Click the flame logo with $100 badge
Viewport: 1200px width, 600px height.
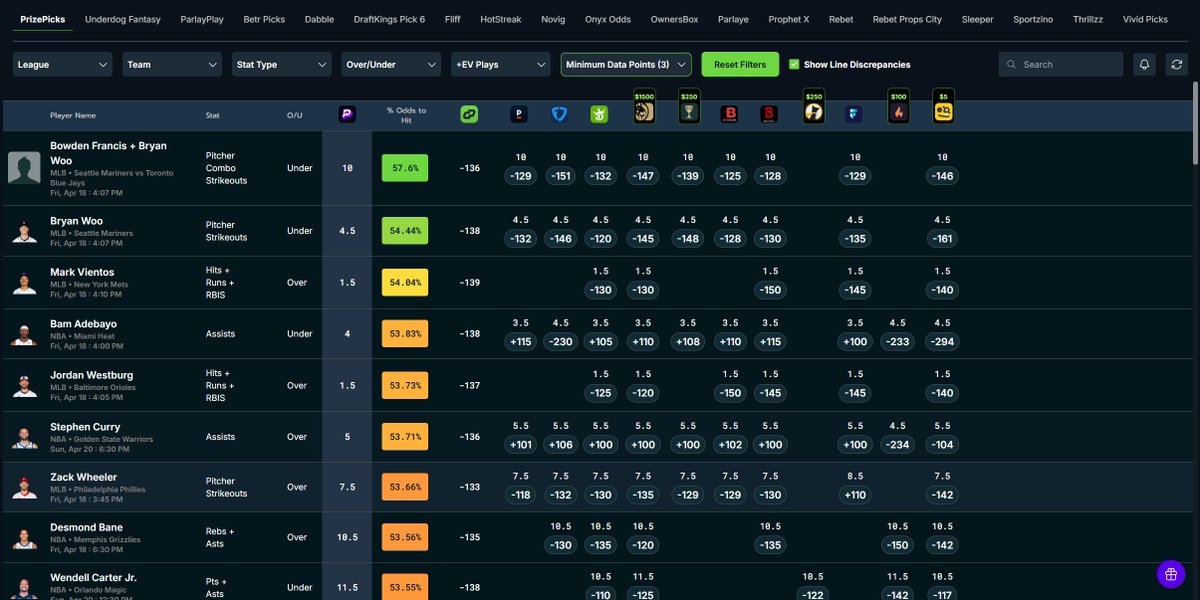pyautogui.click(x=898, y=107)
